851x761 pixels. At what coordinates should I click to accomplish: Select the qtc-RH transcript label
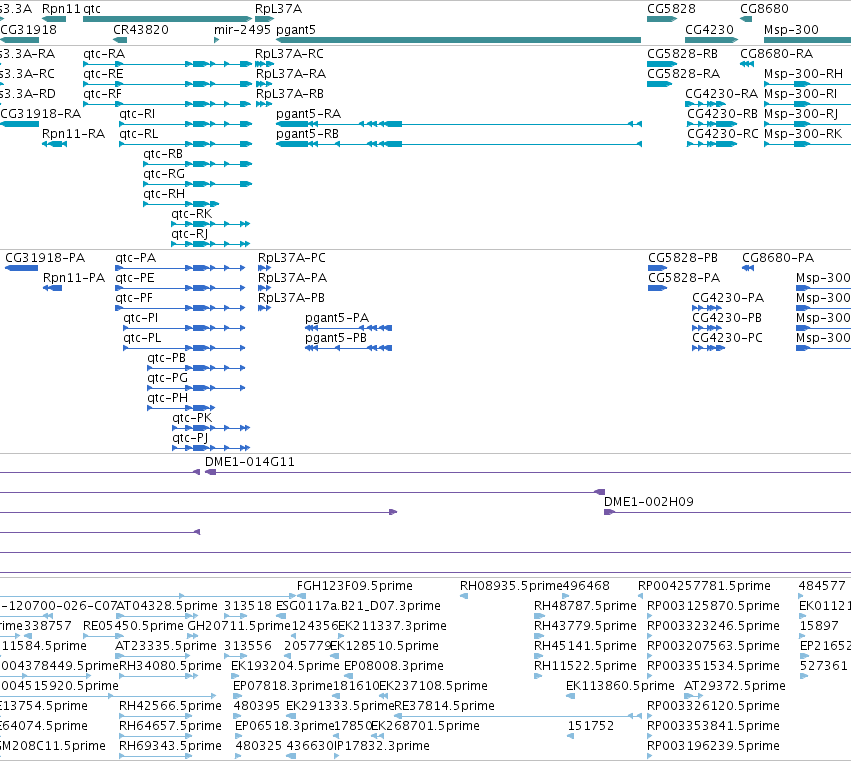click(x=164, y=194)
